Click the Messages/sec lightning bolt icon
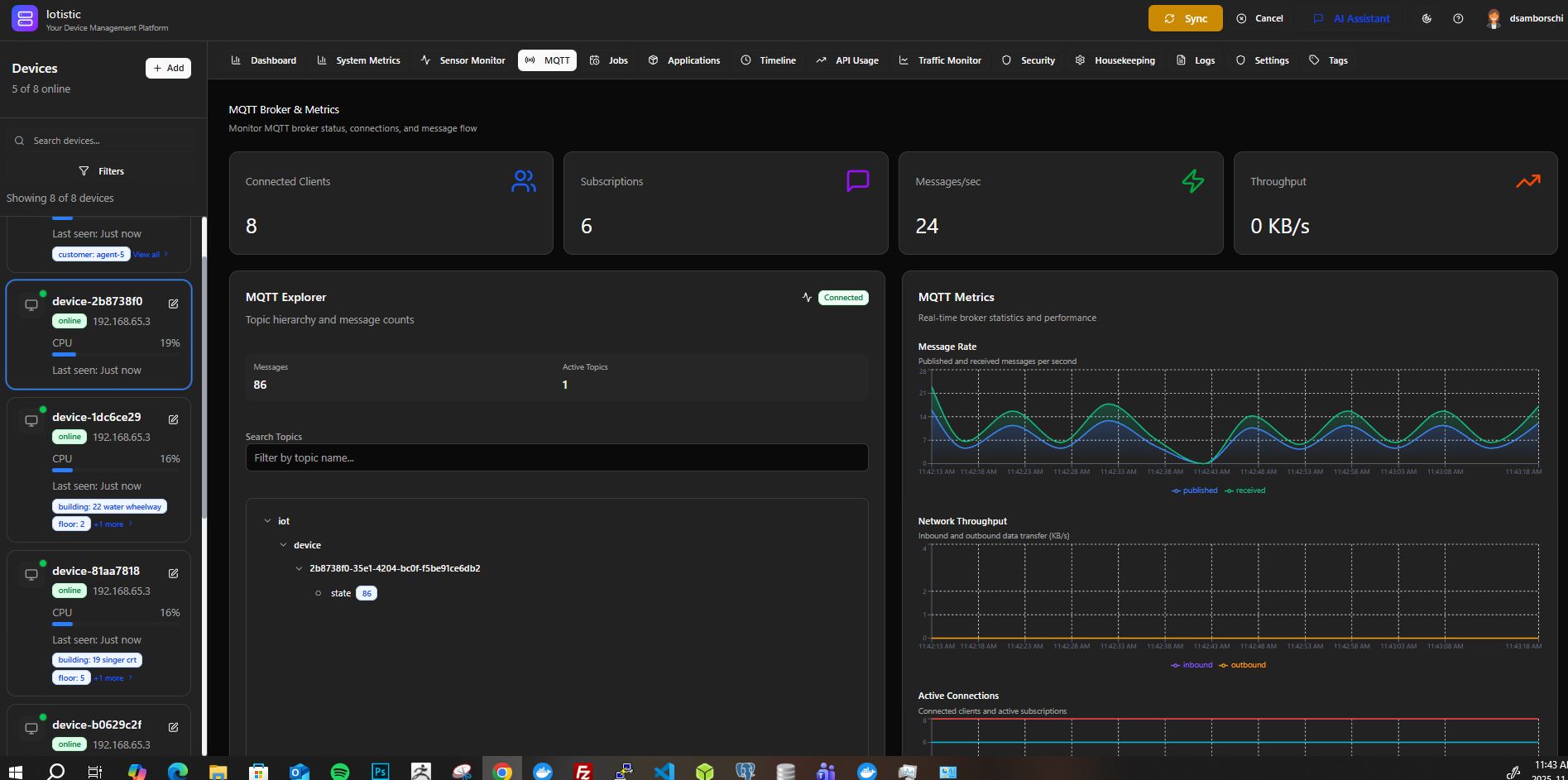Screen dimensions: 1568x780 (1192, 180)
